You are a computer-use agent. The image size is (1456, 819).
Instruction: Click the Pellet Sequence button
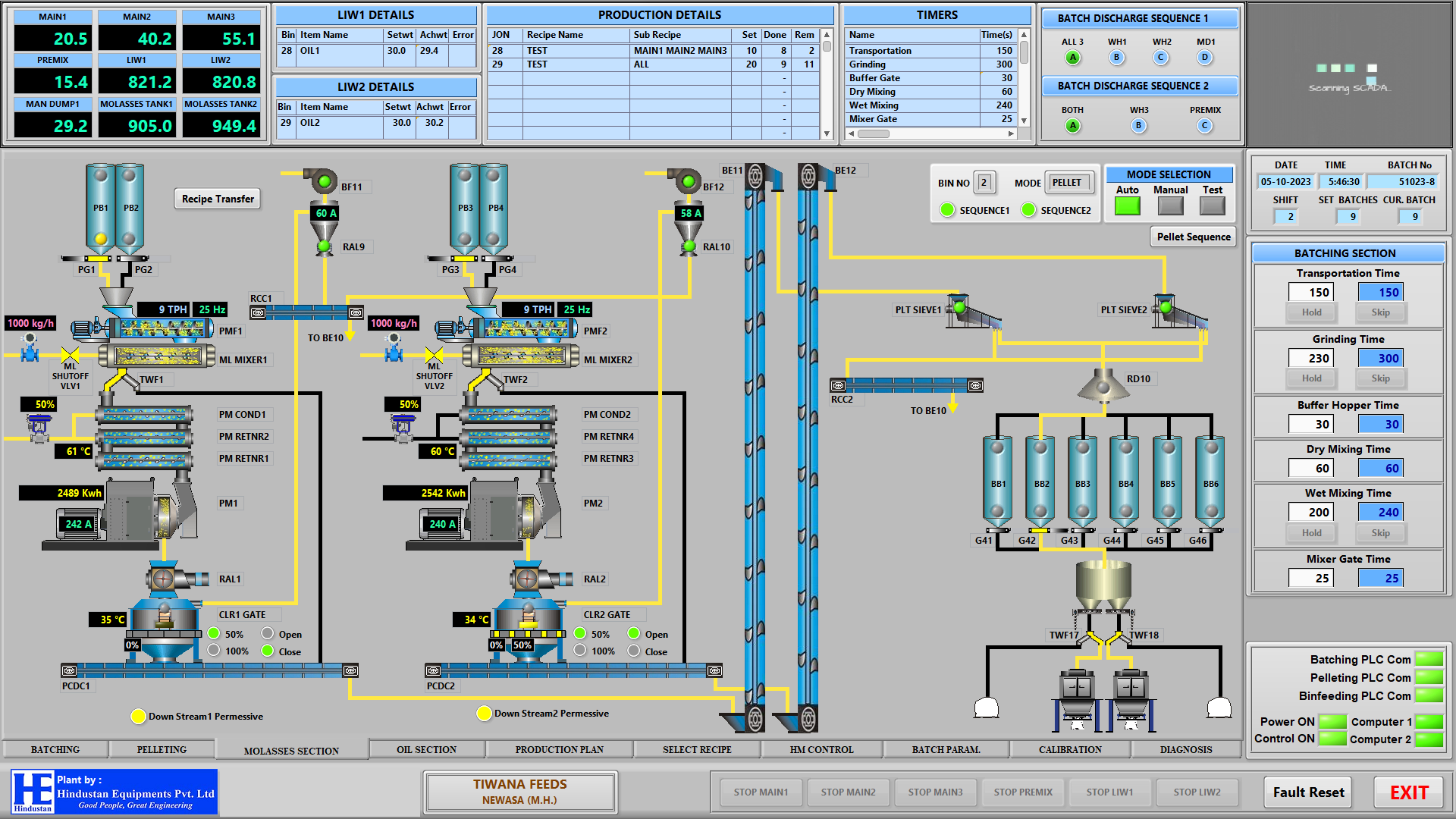pyautogui.click(x=1193, y=237)
